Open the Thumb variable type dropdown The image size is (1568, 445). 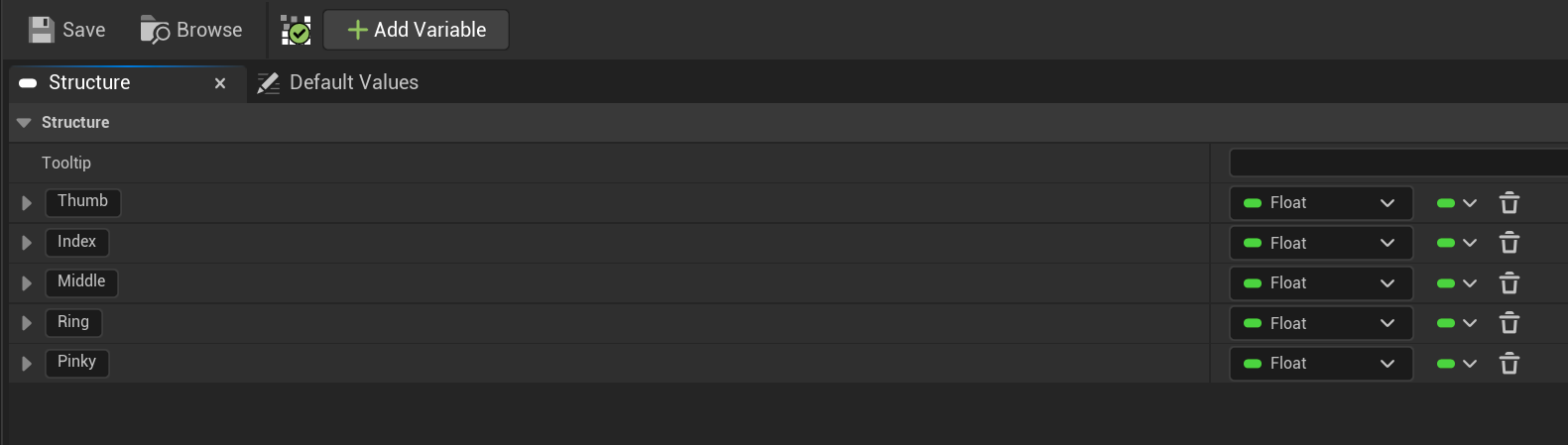tap(1320, 203)
